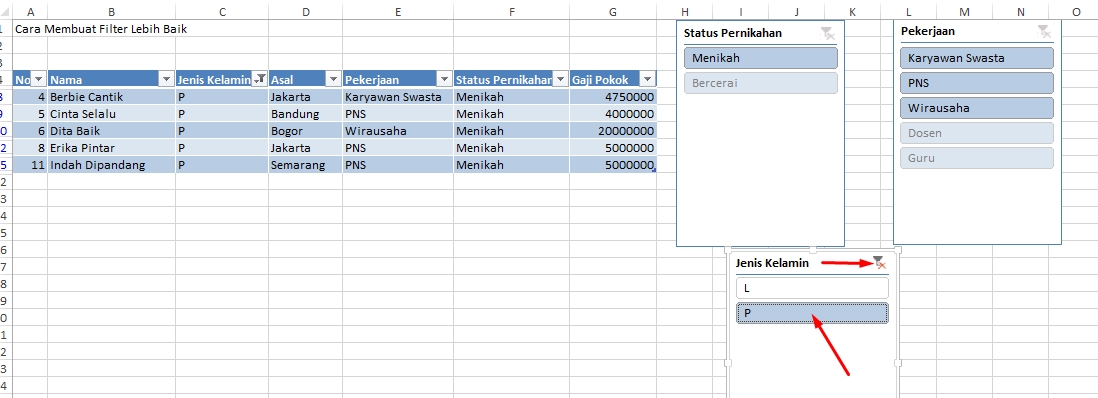Image resolution: width=1098 pixels, height=398 pixels.
Task: Select column G header
Action: [613, 12]
